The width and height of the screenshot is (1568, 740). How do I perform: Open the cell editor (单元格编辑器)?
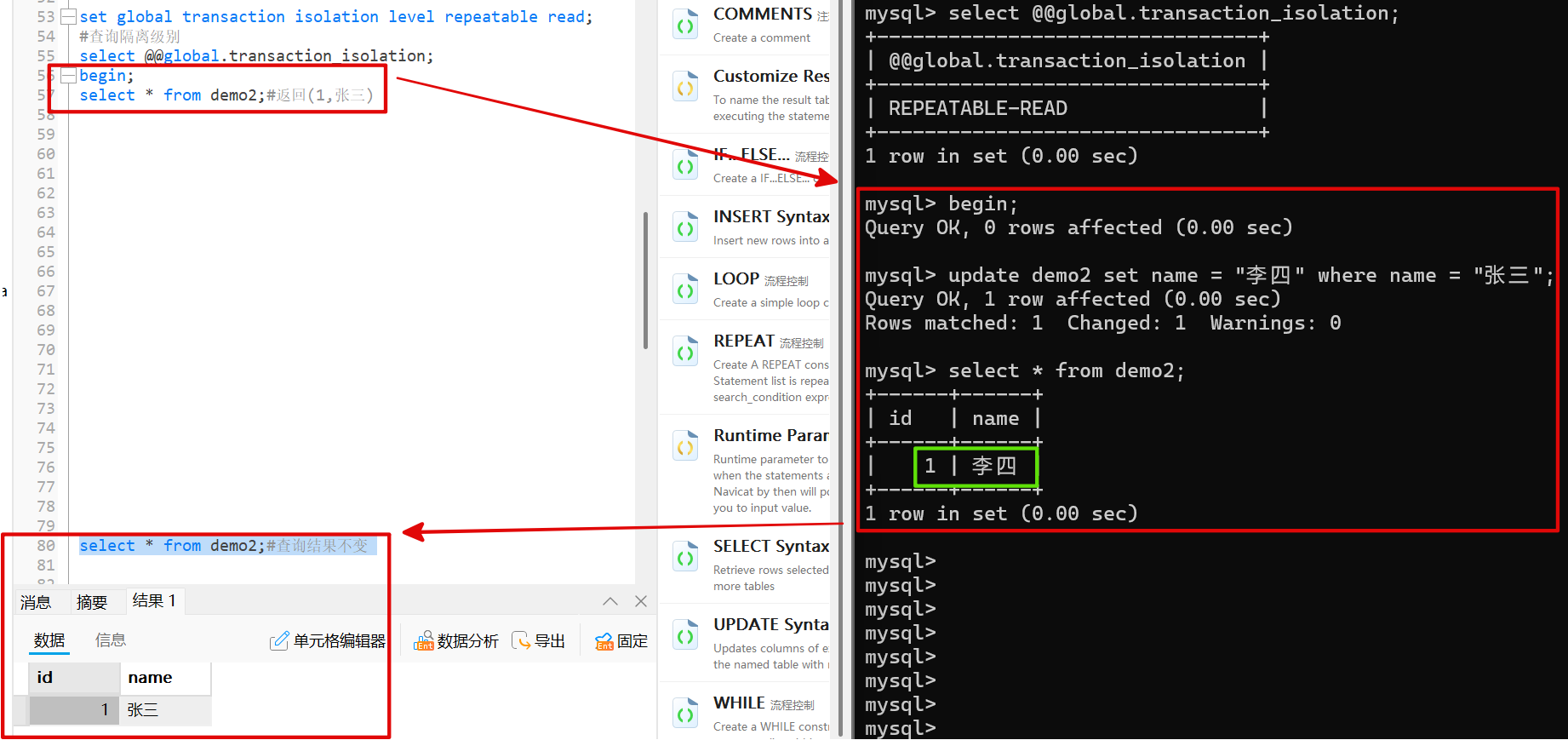(x=328, y=640)
